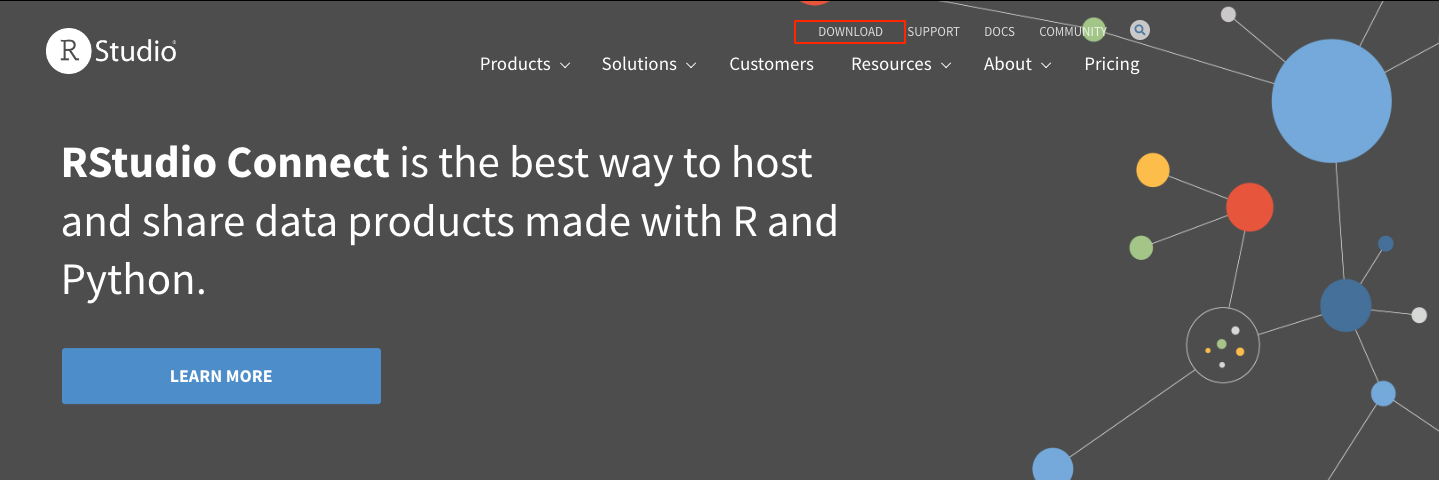Click the Resources chevron arrow
The height and width of the screenshot is (480, 1439).
click(x=946, y=65)
